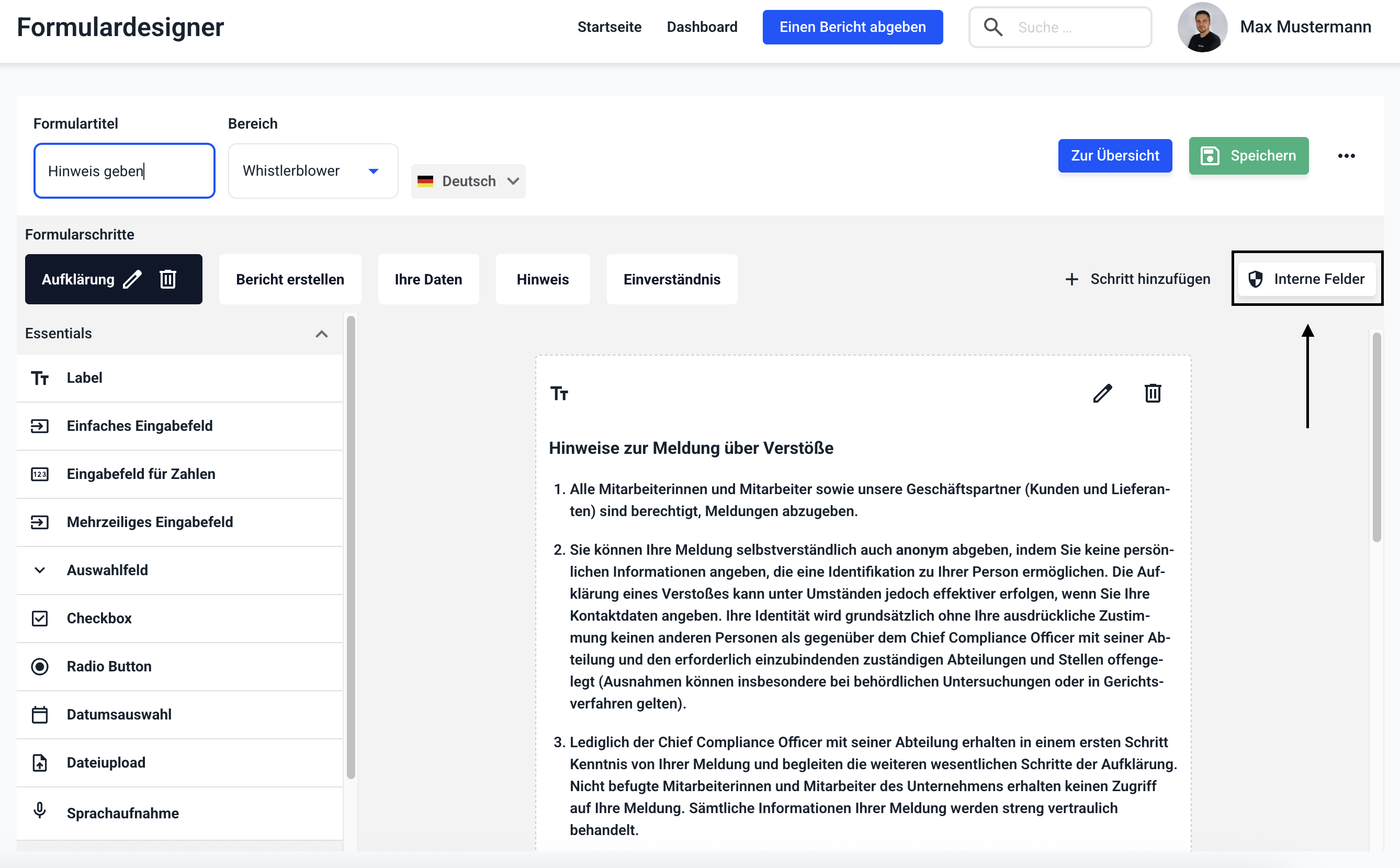Open the Einverständnis step tab
The width and height of the screenshot is (1400, 868).
click(671, 280)
